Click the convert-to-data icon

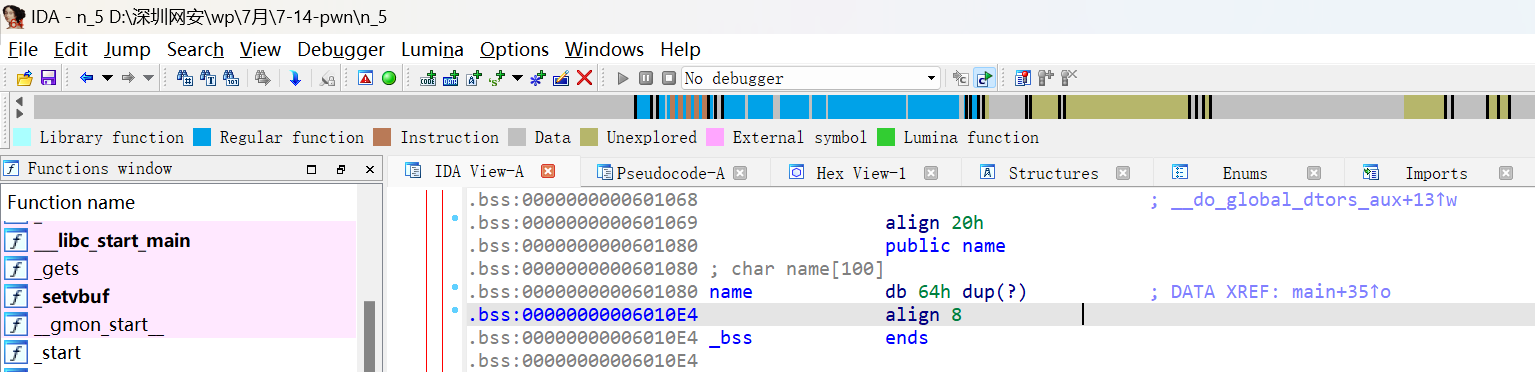coord(451,77)
